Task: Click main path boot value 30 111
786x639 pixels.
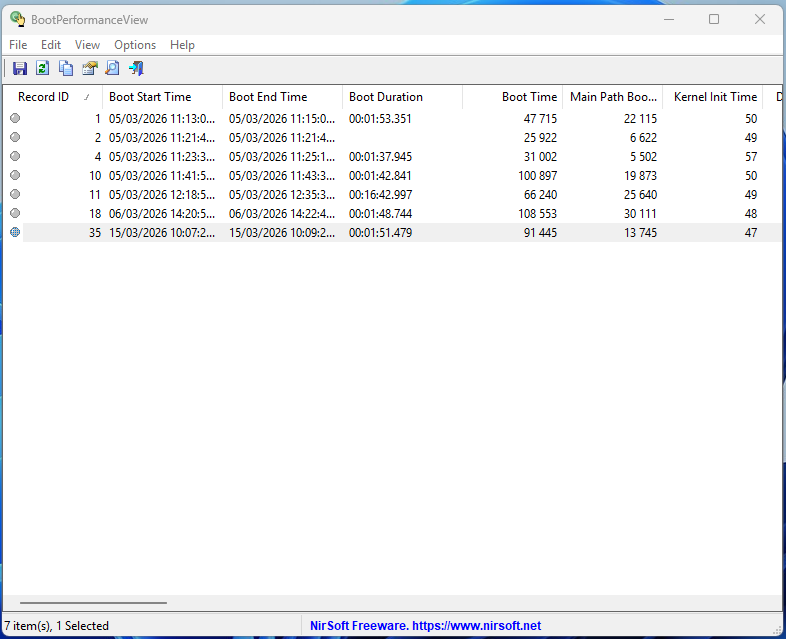Action: 640,214
